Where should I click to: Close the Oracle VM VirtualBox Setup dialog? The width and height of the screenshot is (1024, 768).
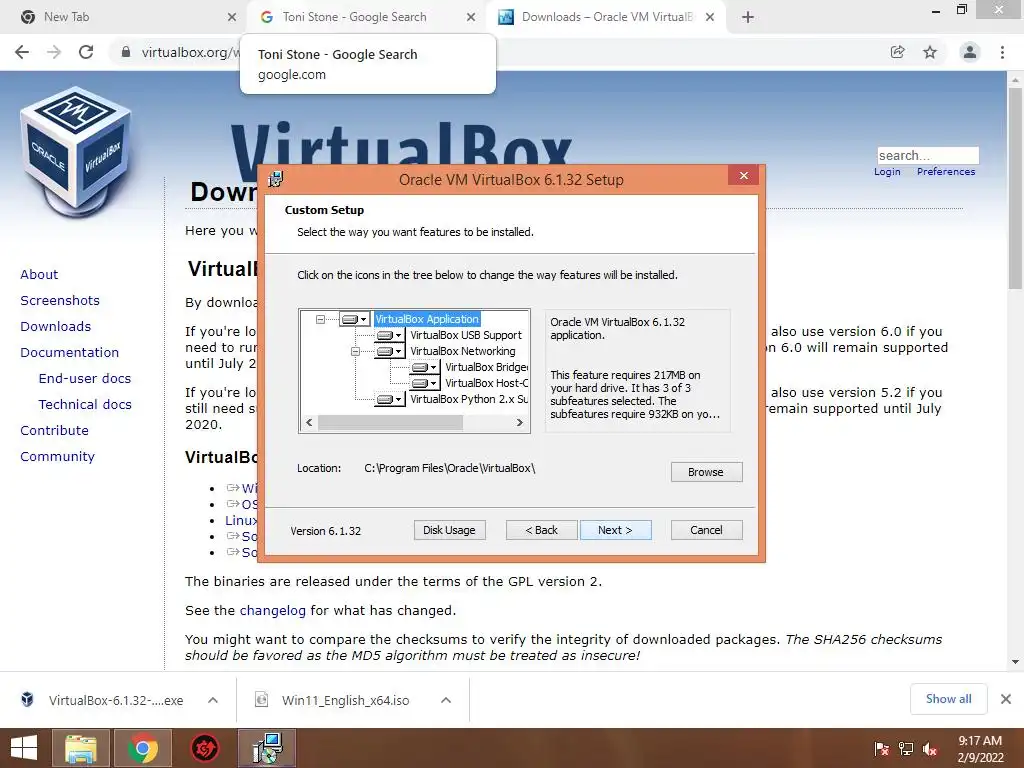[743, 176]
